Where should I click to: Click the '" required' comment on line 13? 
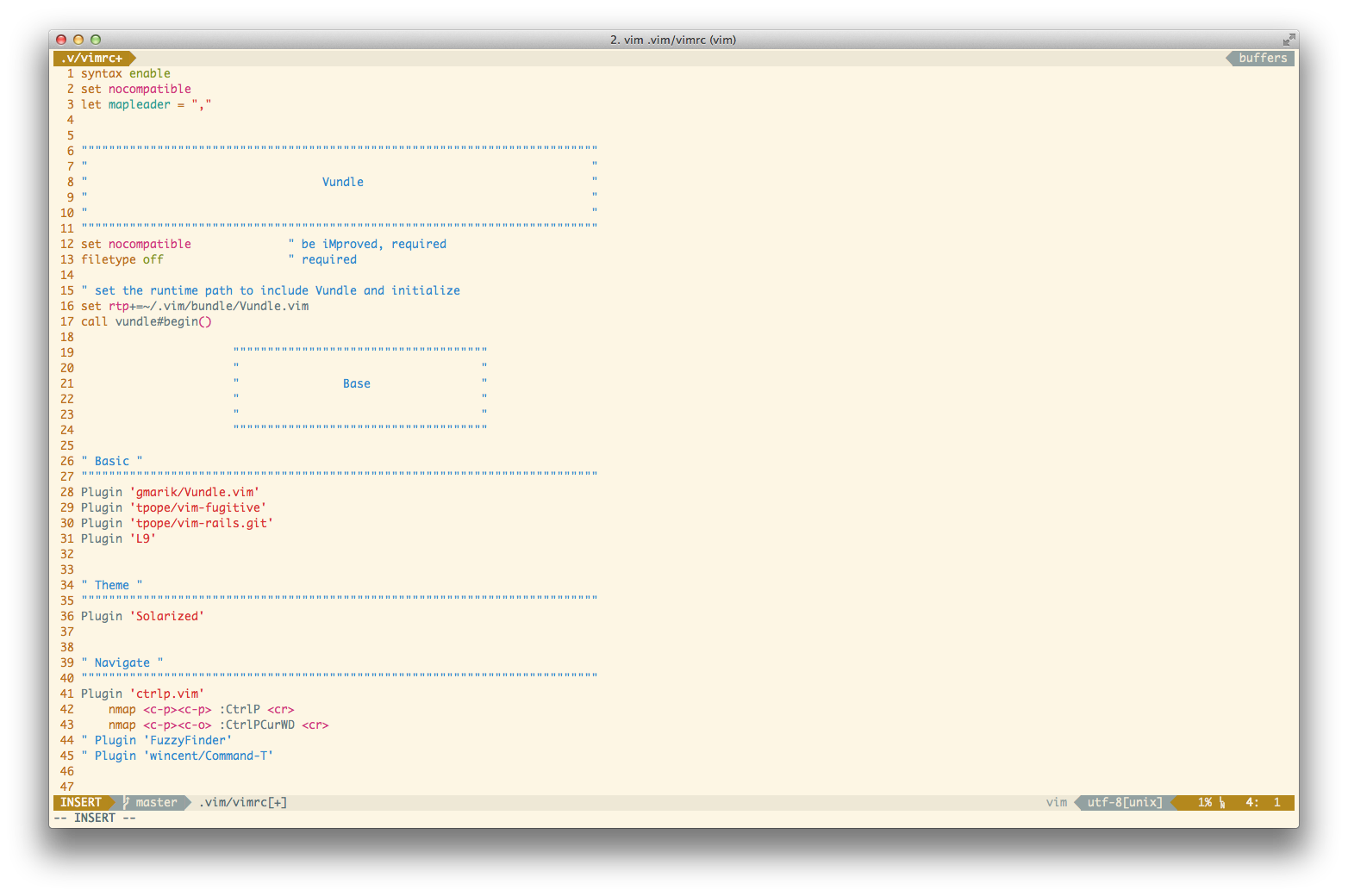point(322,259)
